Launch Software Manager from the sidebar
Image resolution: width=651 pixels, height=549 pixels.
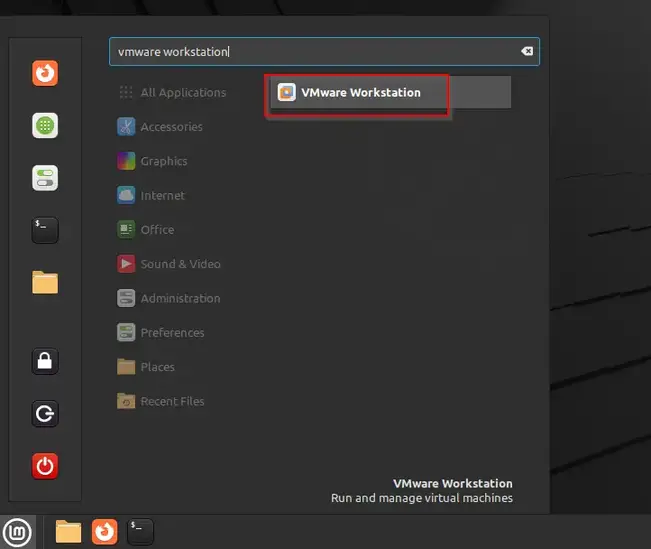[45, 125]
